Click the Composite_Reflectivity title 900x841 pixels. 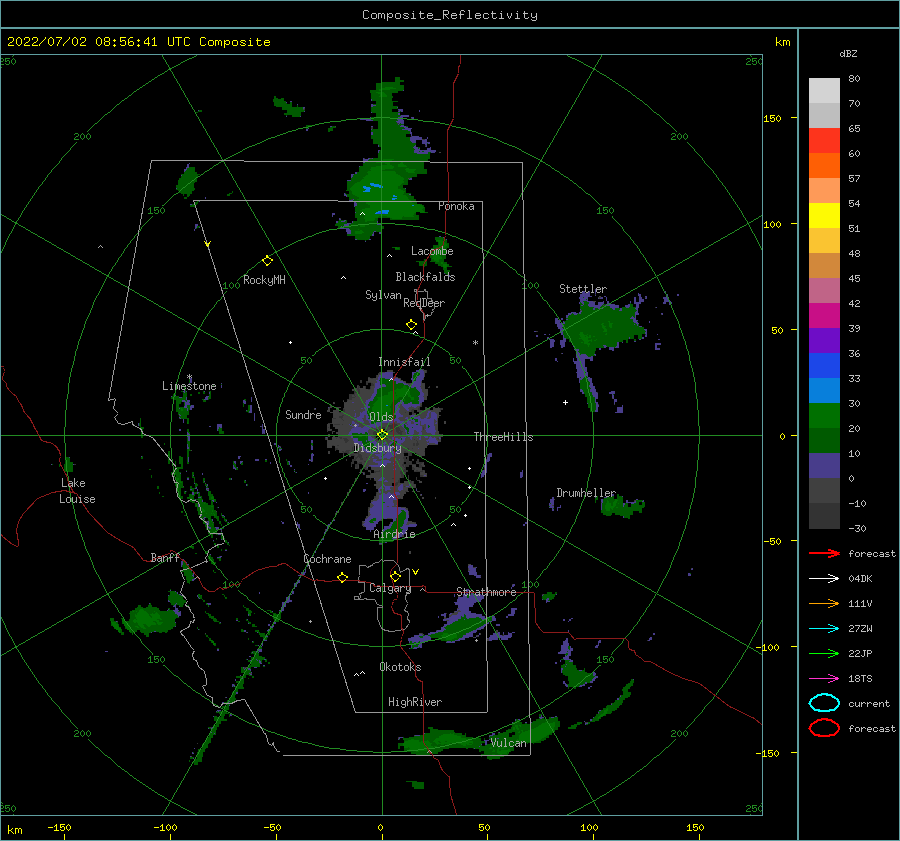coord(450,15)
